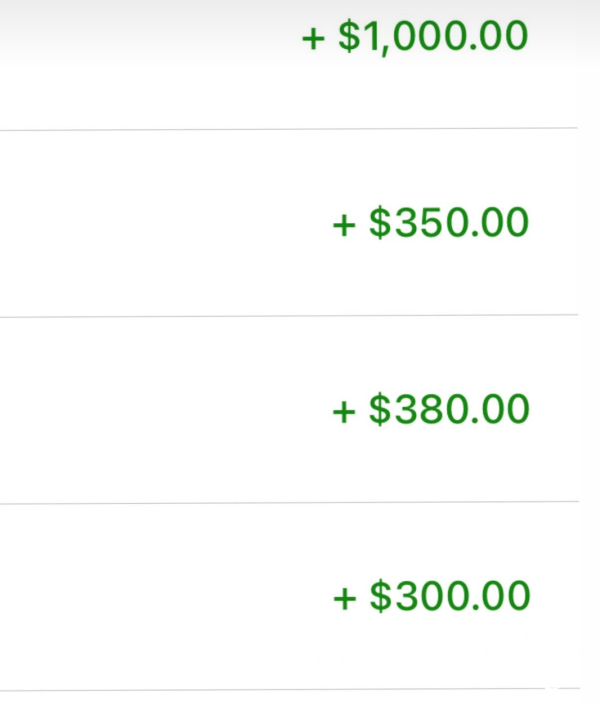The width and height of the screenshot is (600, 705).
Task: Click the divider line below the $300.00 row
Action: pos(290,689)
